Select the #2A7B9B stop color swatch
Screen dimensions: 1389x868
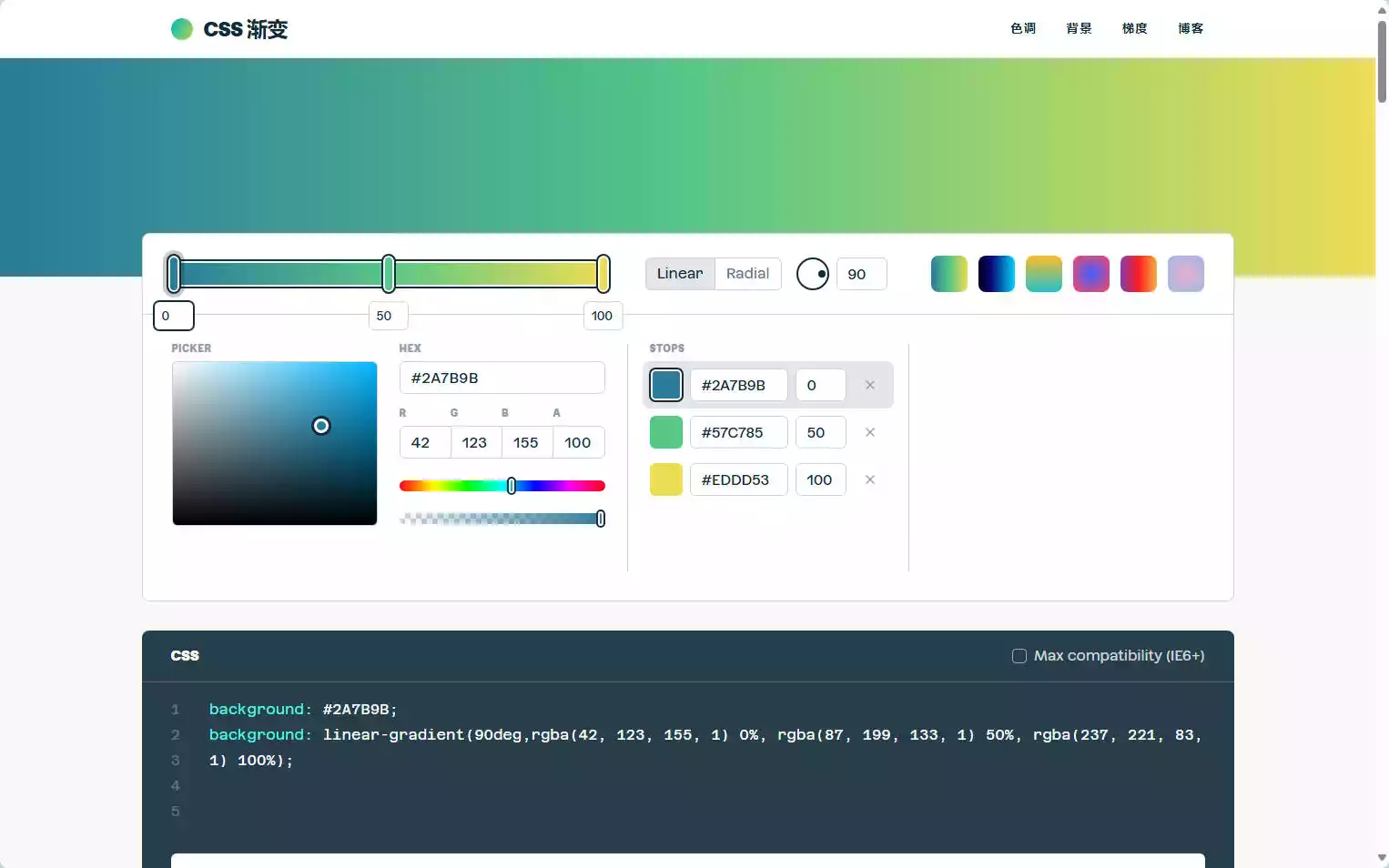666,385
